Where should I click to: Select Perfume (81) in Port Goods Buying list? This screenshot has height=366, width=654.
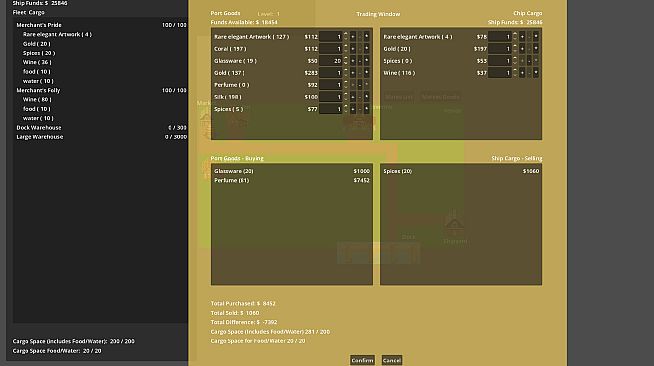tap(292, 180)
